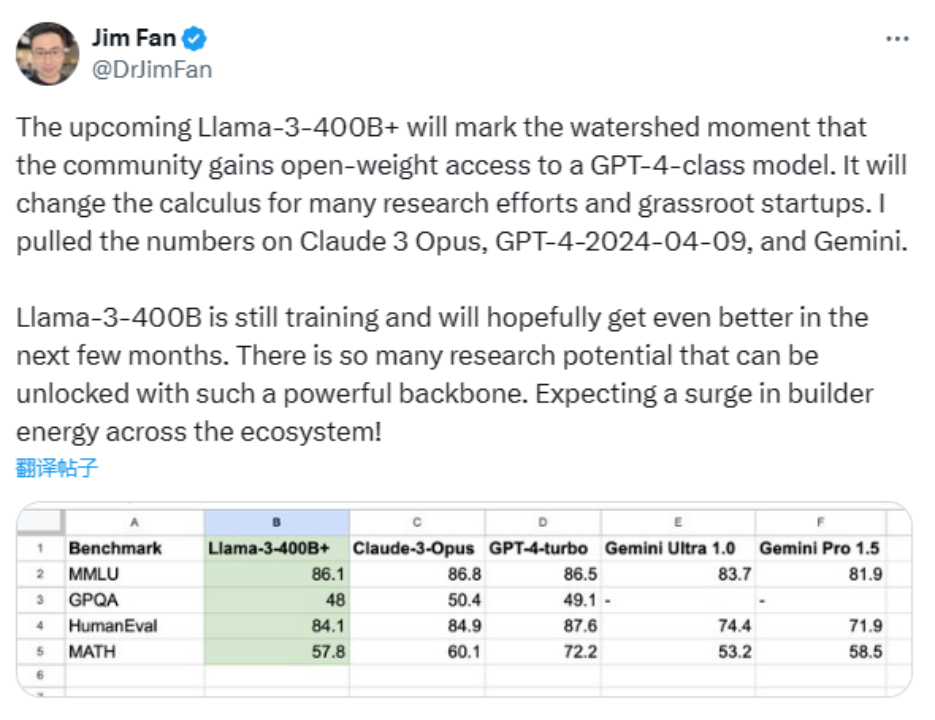Click the Gemini Ultra 1.0 header cell

(x=676, y=548)
